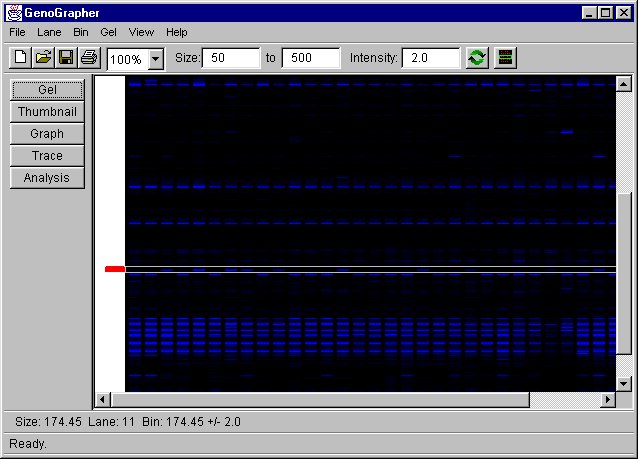Click the vertical scrollbar down arrow
Image resolution: width=638 pixels, height=459 pixels.
[624, 383]
